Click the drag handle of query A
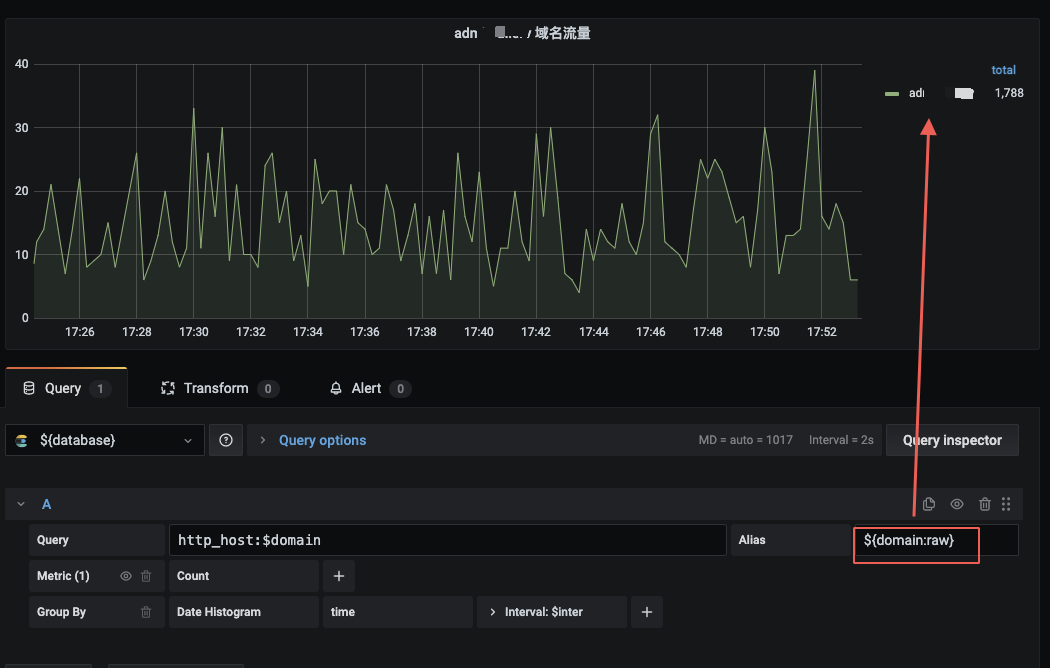This screenshot has width=1050, height=668. (x=1006, y=504)
